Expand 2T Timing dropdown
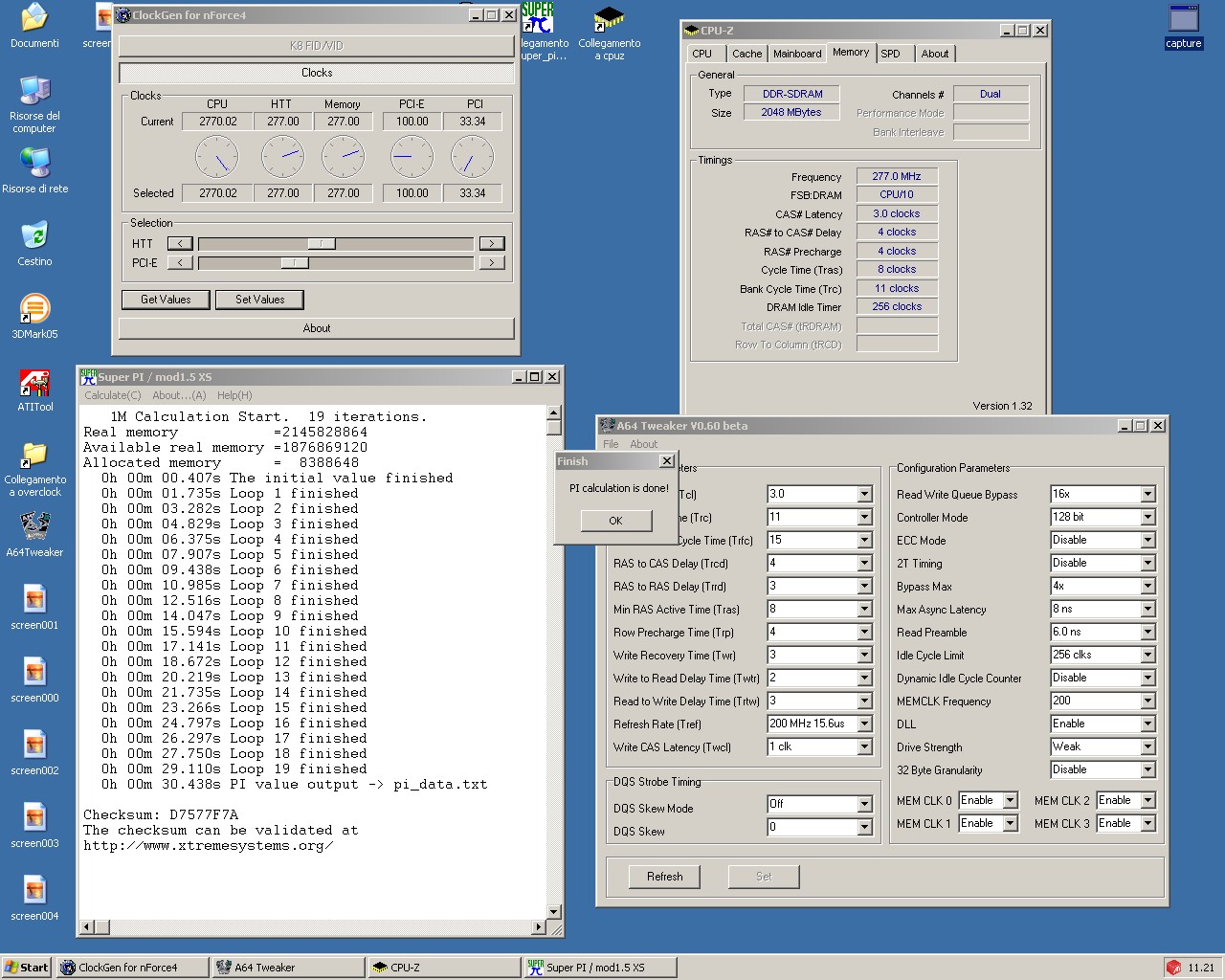The image size is (1225, 980). (x=1147, y=564)
